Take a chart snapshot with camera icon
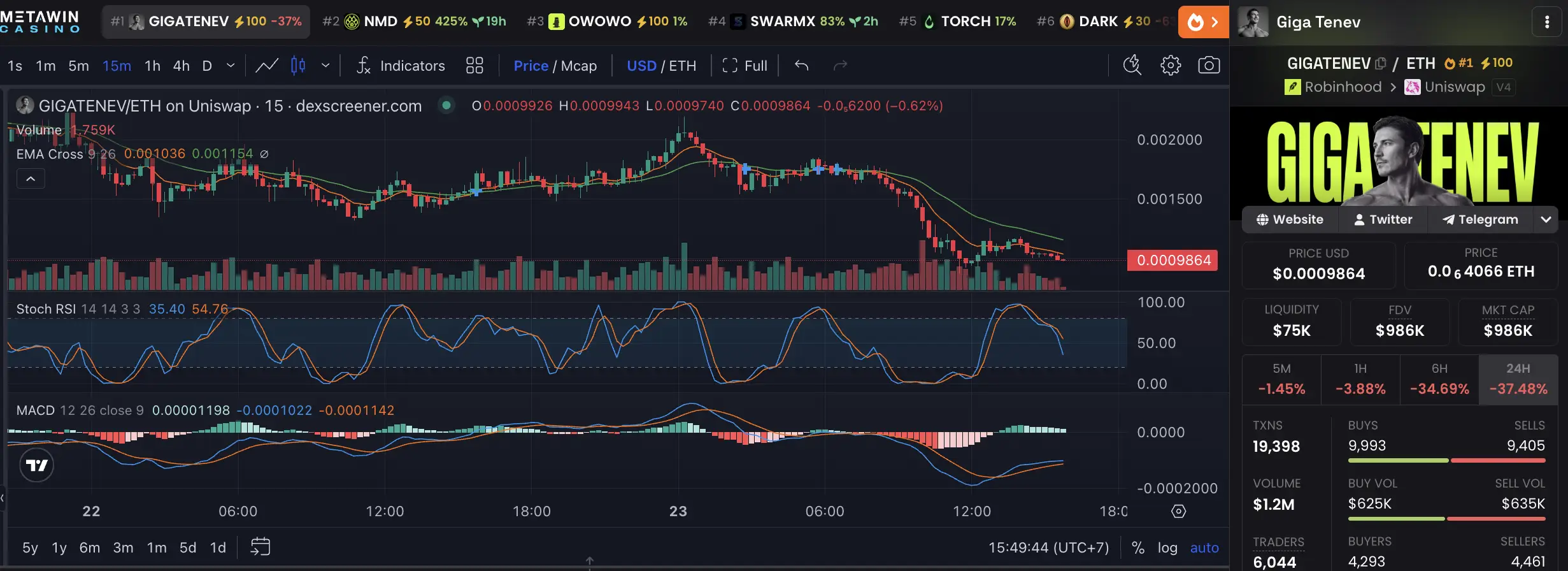The width and height of the screenshot is (1568, 571). coord(1209,65)
